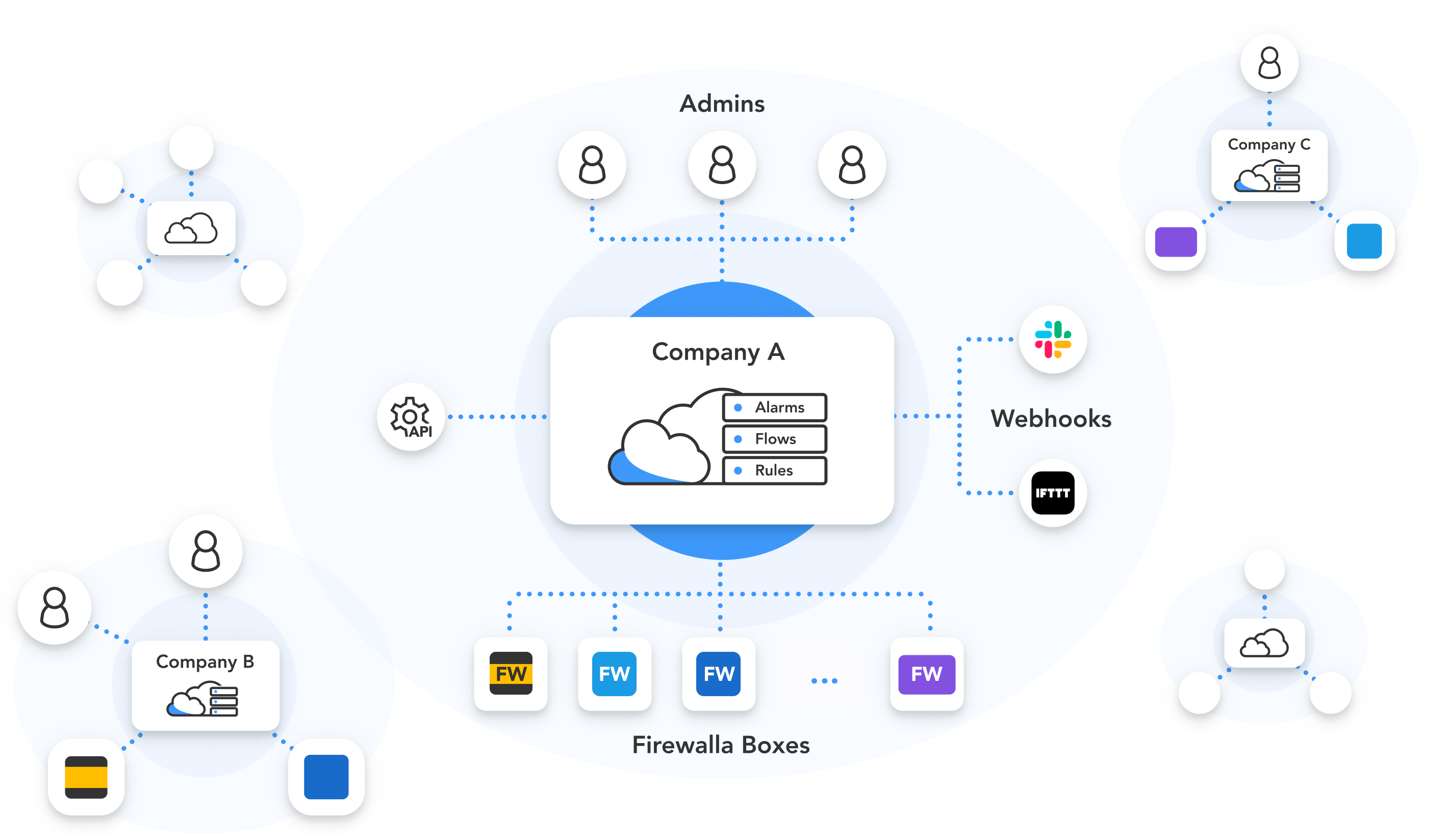Click the purple FW box icon
Image resolution: width=1446 pixels, height=840 pixels.
(926, 674)
